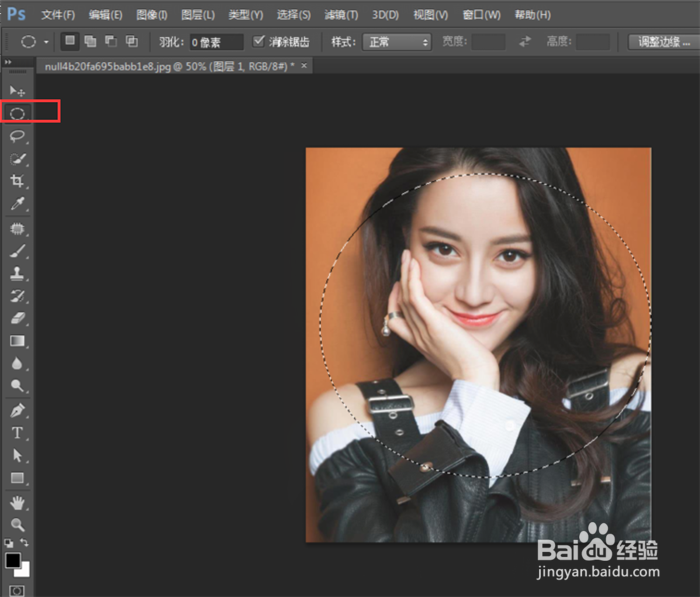Select the Quick Selection tool
The image size is (700, 597).
17,159
